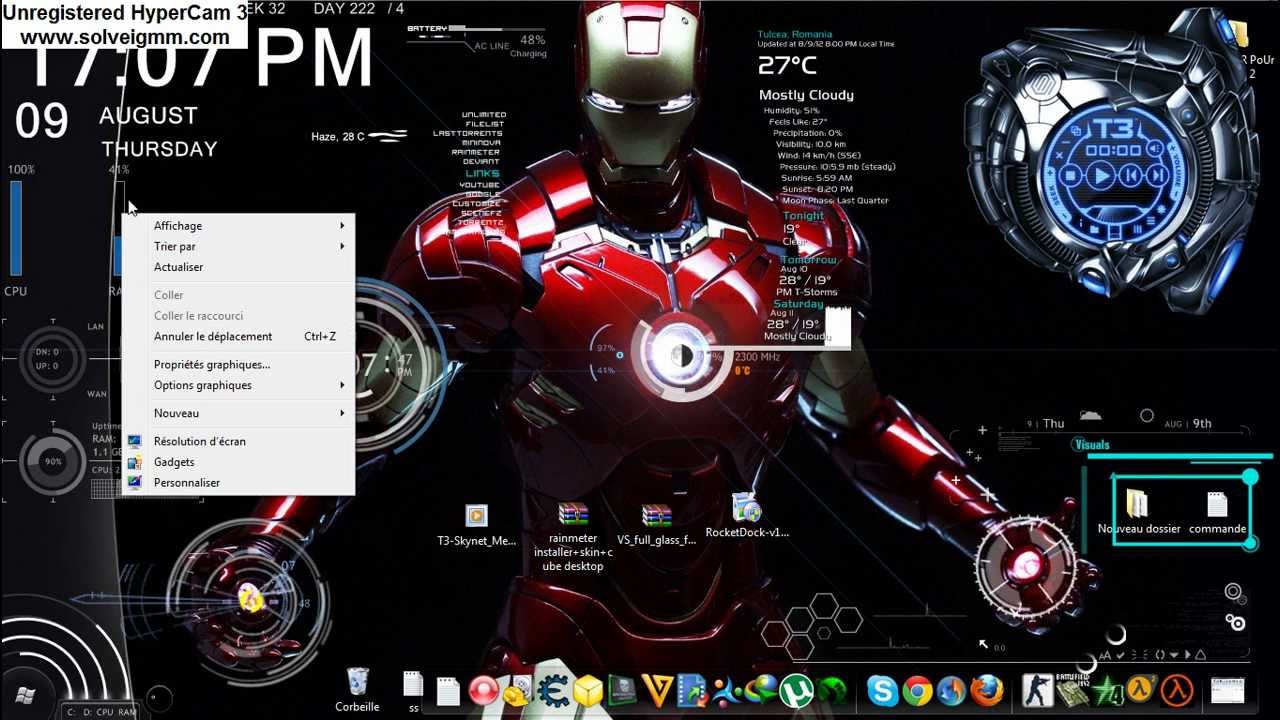Open the YOUTUBE link
Image resolution: width=1280 pixels, height=720 pixels.
point(480,185)
